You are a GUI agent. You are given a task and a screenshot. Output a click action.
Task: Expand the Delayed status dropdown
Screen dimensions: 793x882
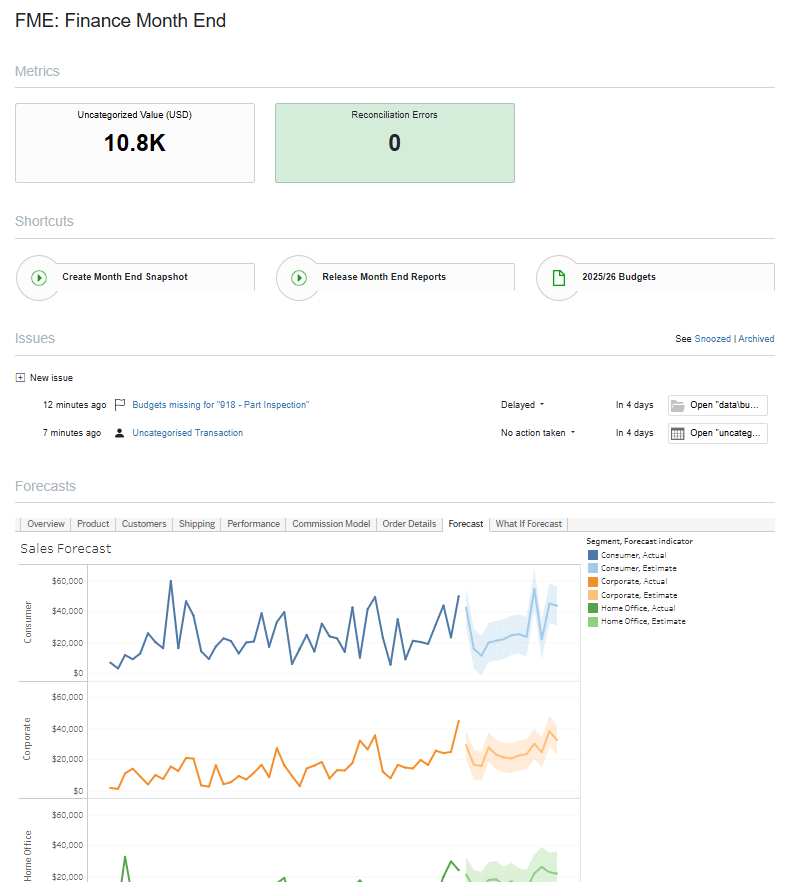tap(542, 404)
